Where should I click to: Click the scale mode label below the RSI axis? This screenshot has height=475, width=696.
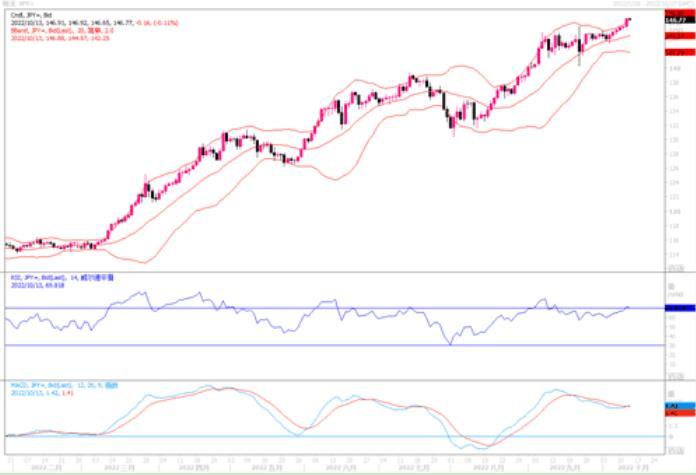click(x=676, y=376)
